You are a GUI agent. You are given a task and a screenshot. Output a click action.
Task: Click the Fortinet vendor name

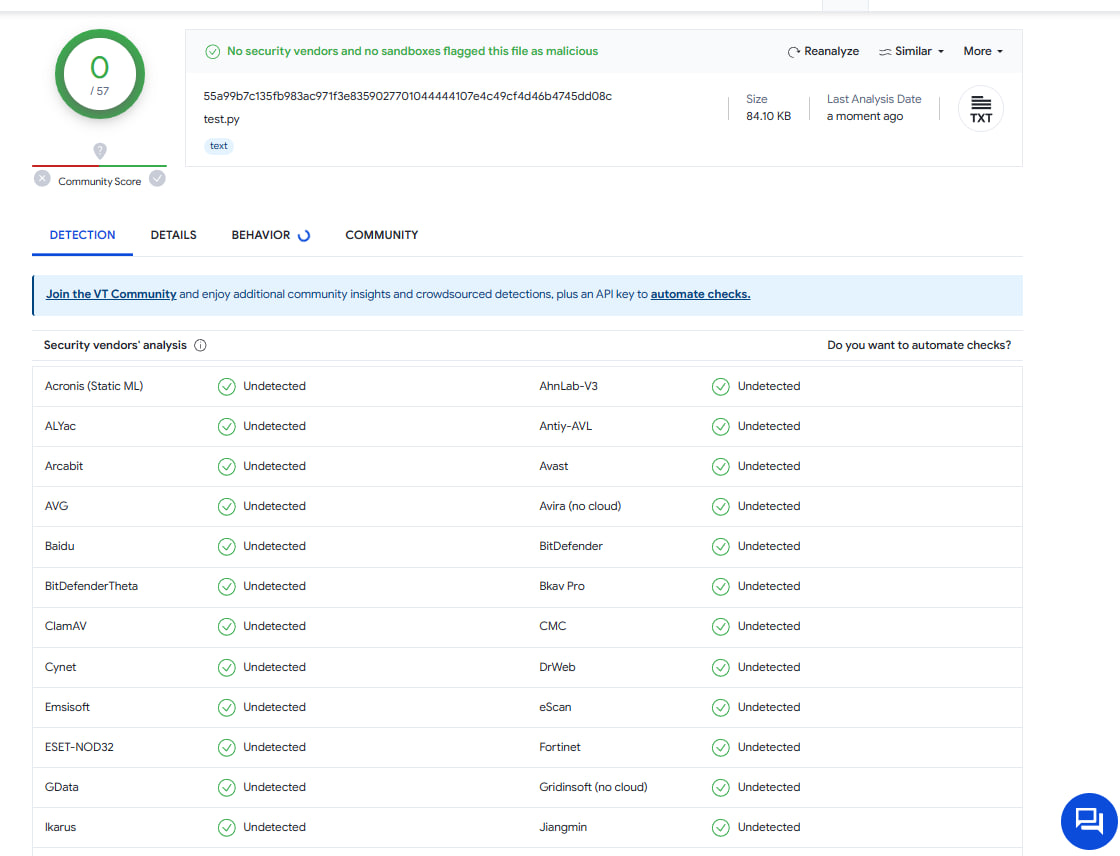(x=559, y=747)
